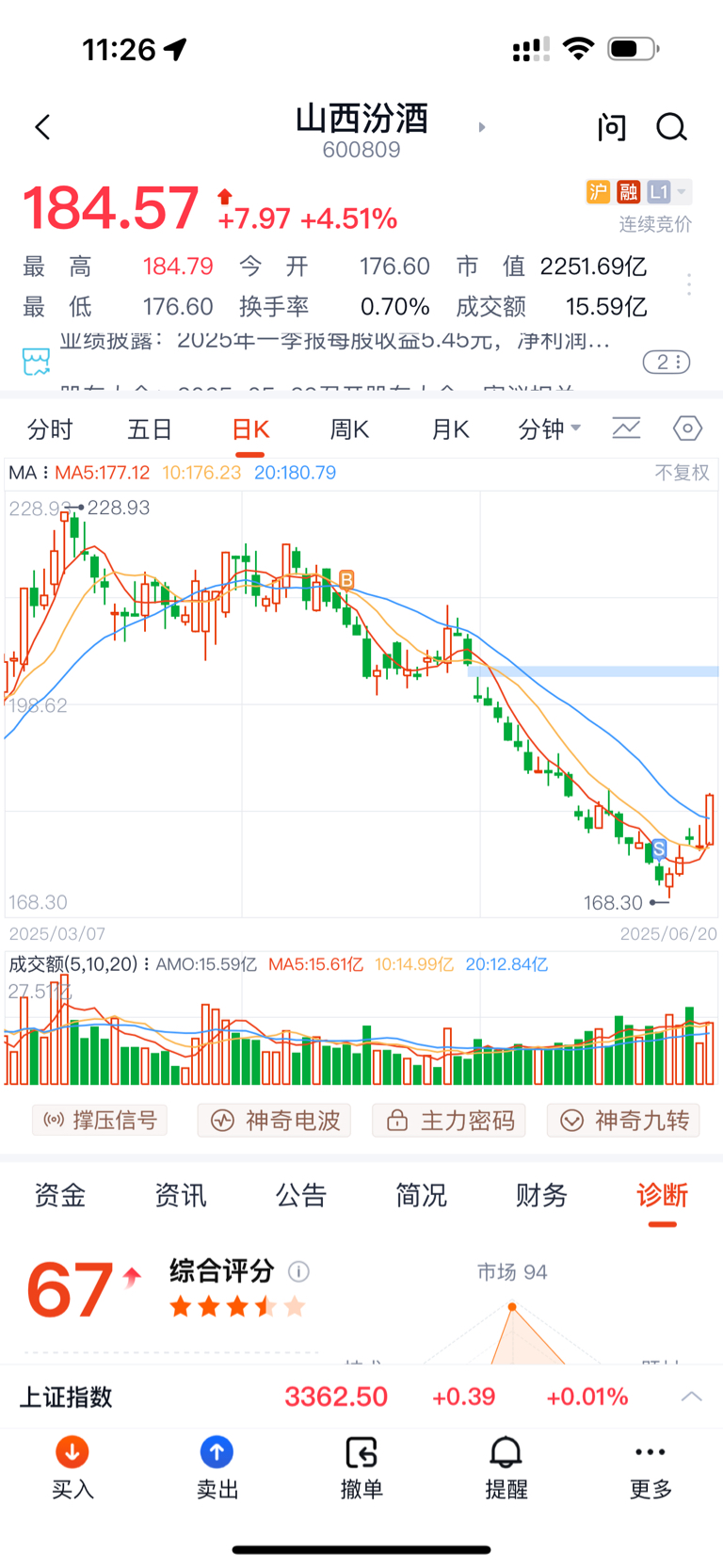Switch to the 周K chart tab
Image resolution: width=723 pixels, height=1568 pixels.
click(x=349, y=429)
